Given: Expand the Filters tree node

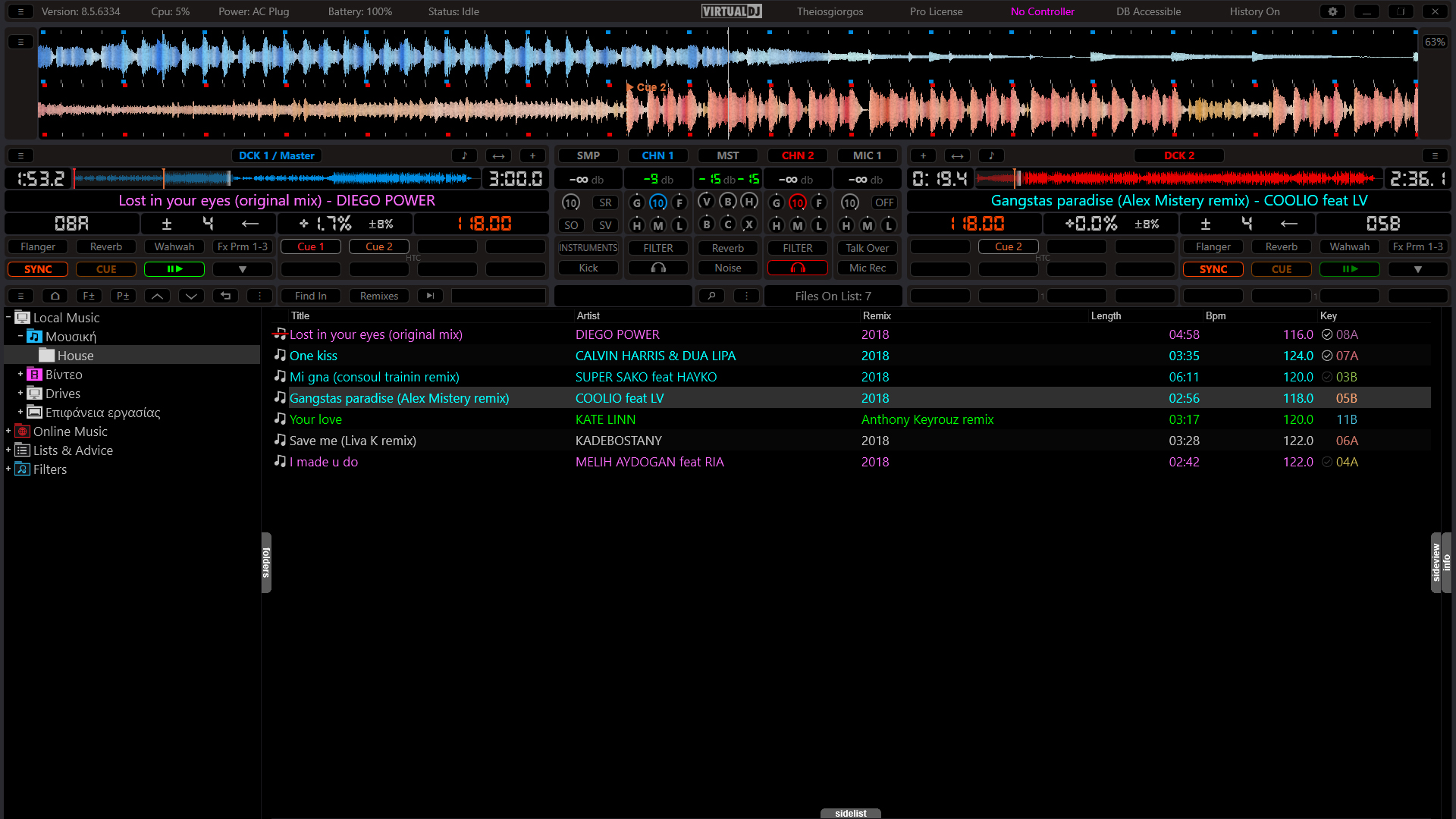Looking at the screenshot, I should pos(8,469).
